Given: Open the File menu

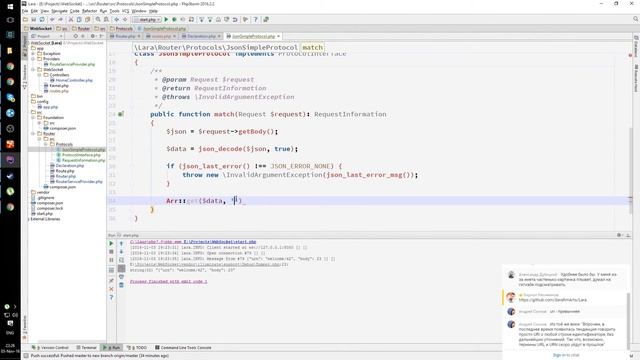Looking at the screenshot, I should (x=25, y=11).
